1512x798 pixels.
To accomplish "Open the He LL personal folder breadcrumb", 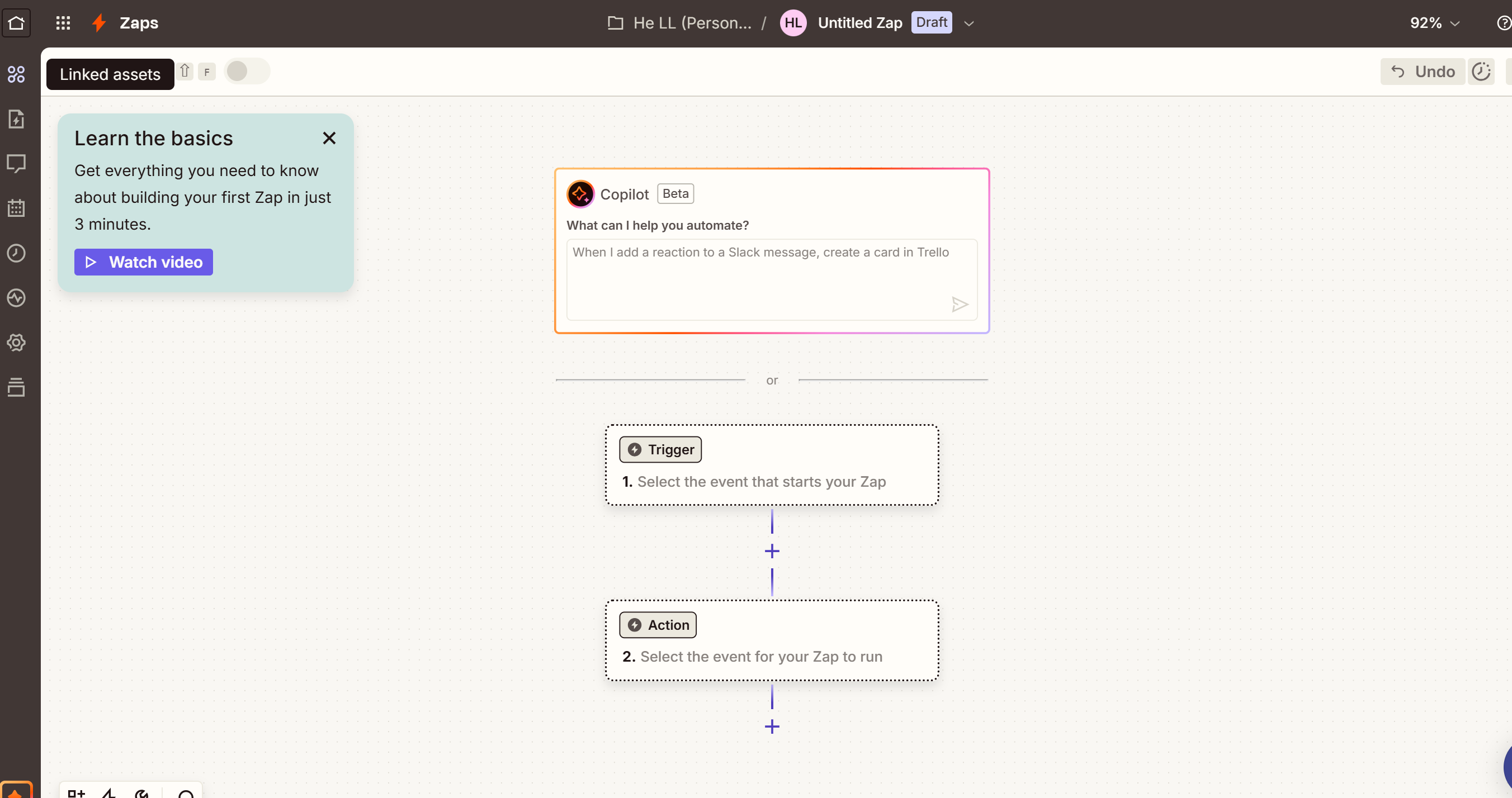I will (x=681, y=23).
